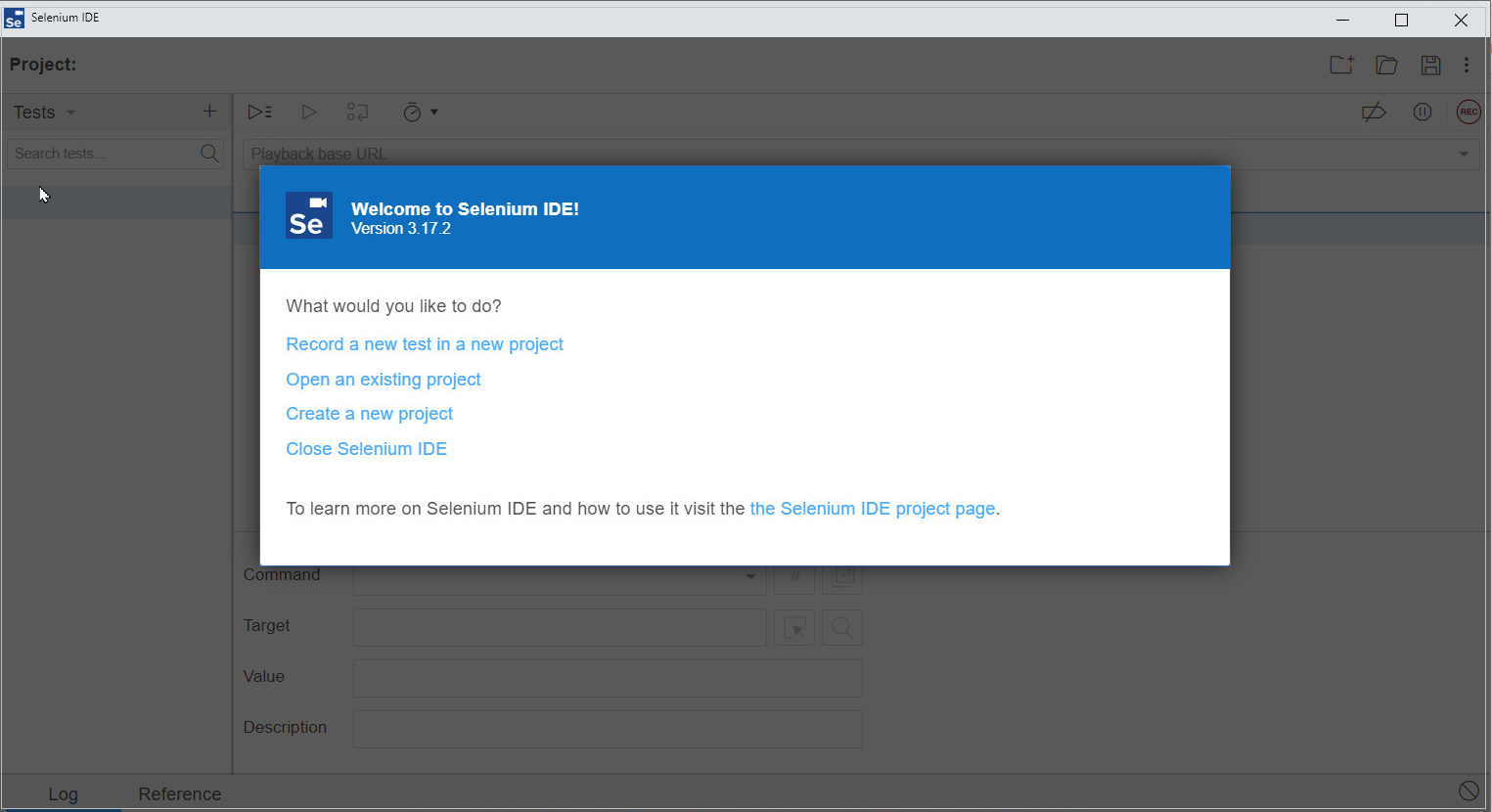The height and width of the screenshot is (812, 1492).
Task: Open the three-dot more options menu
Action: pos(1467,65)
